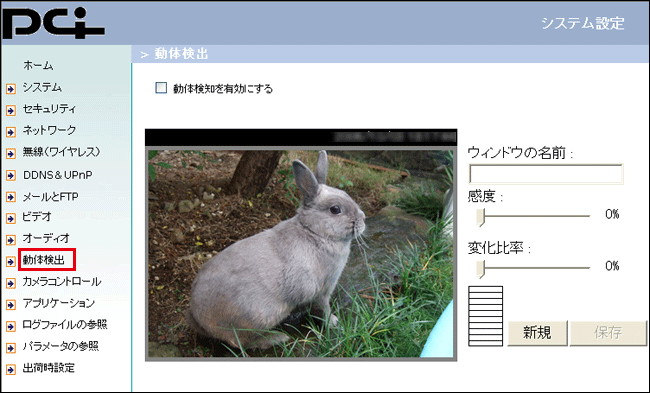This screenshot has width=650, height=393.
Task: Click the 新規 button
Action: point(537,332)
